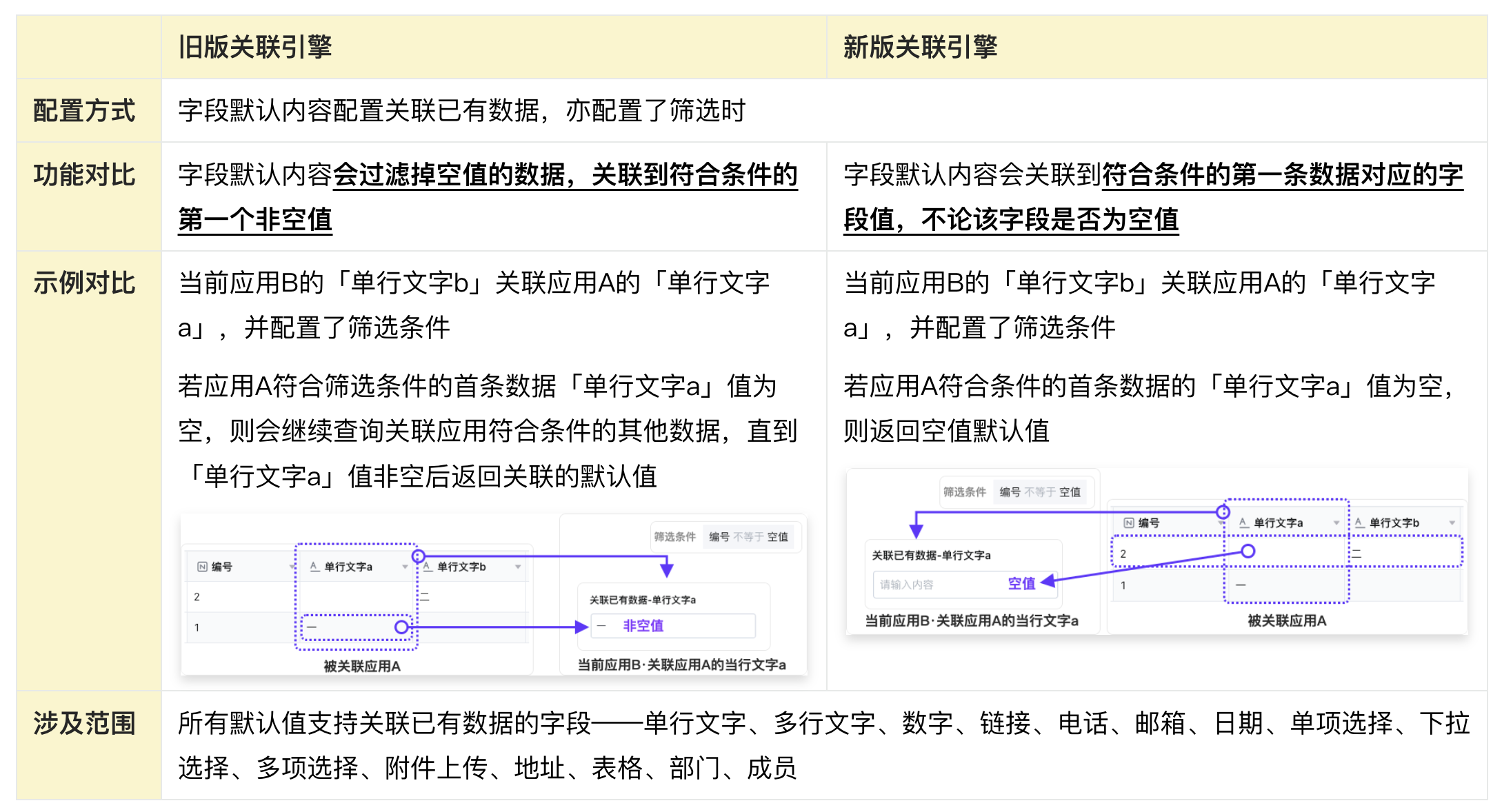
Task: Click 关联已有数据-单行文字a label in 旧版 diagram
Action: [x=642, y=600]
